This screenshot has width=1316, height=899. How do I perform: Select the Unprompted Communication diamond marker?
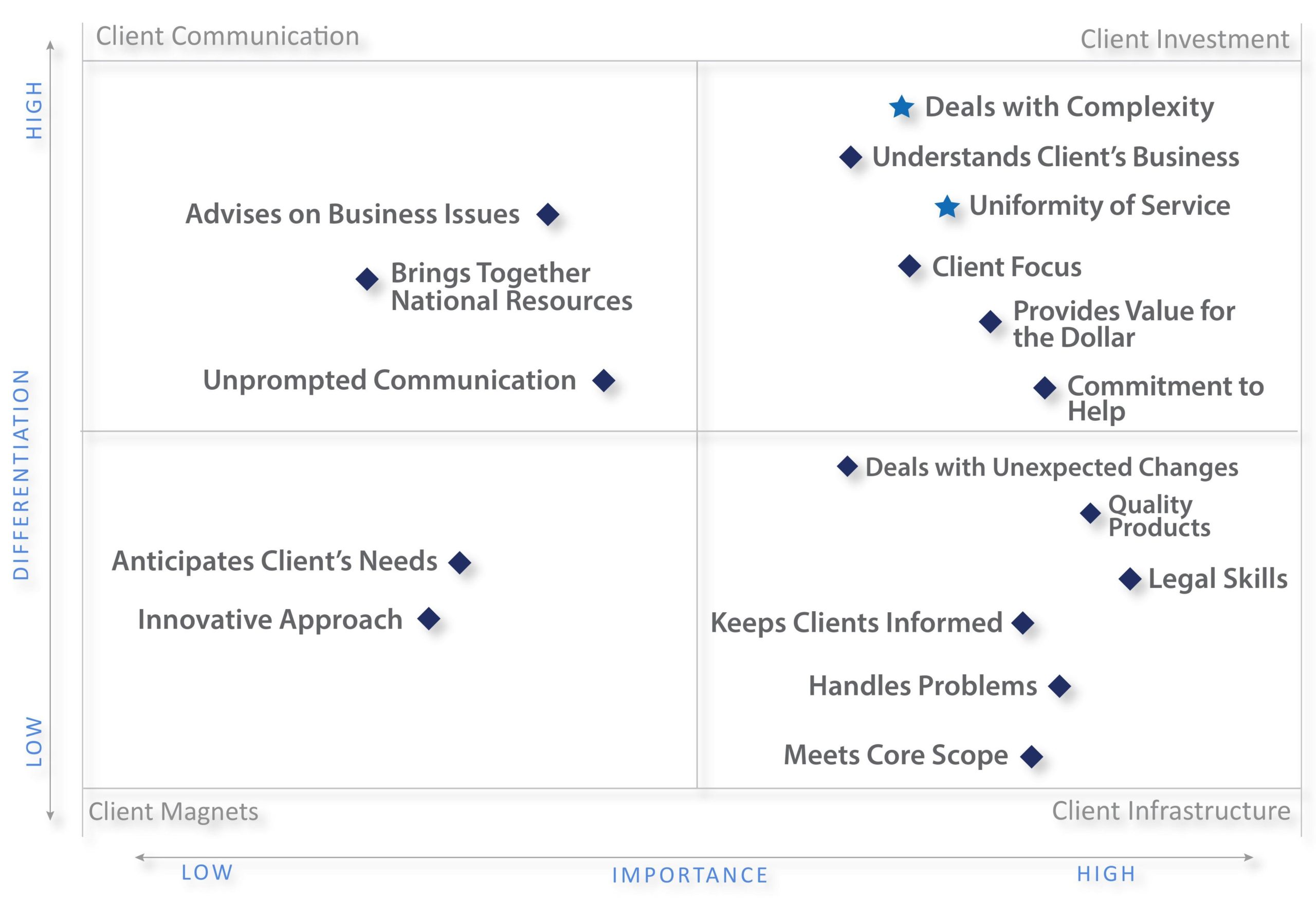(604, 380)
